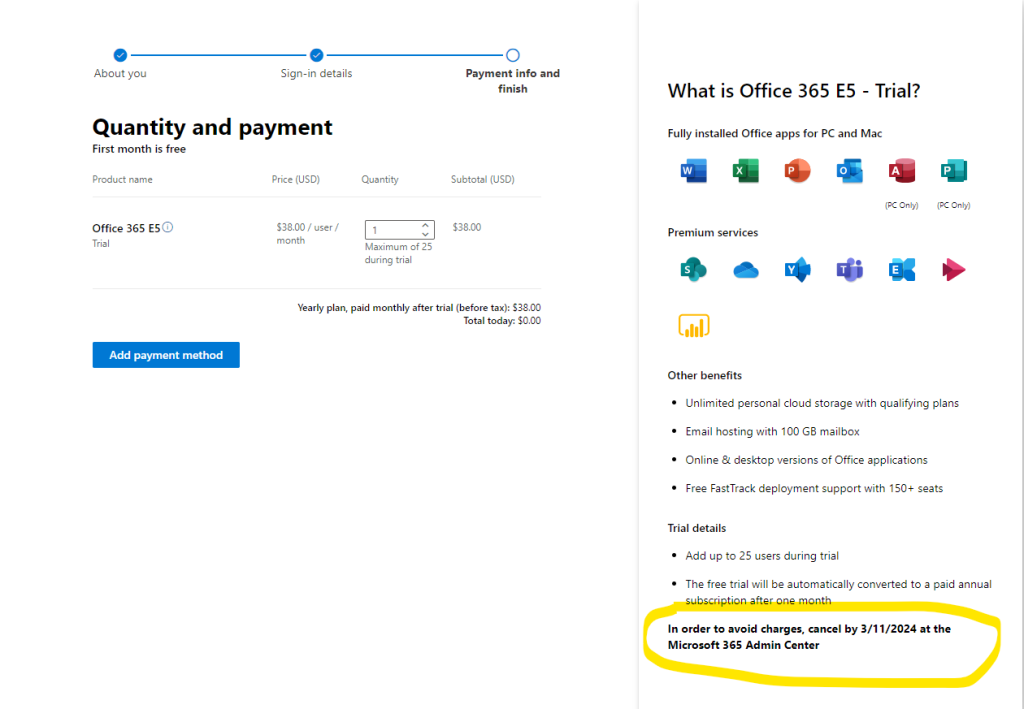Go back to the Sign-in details step label
Image resolution: width=1024 pixels, height=709 pixels.
[317, 73]
